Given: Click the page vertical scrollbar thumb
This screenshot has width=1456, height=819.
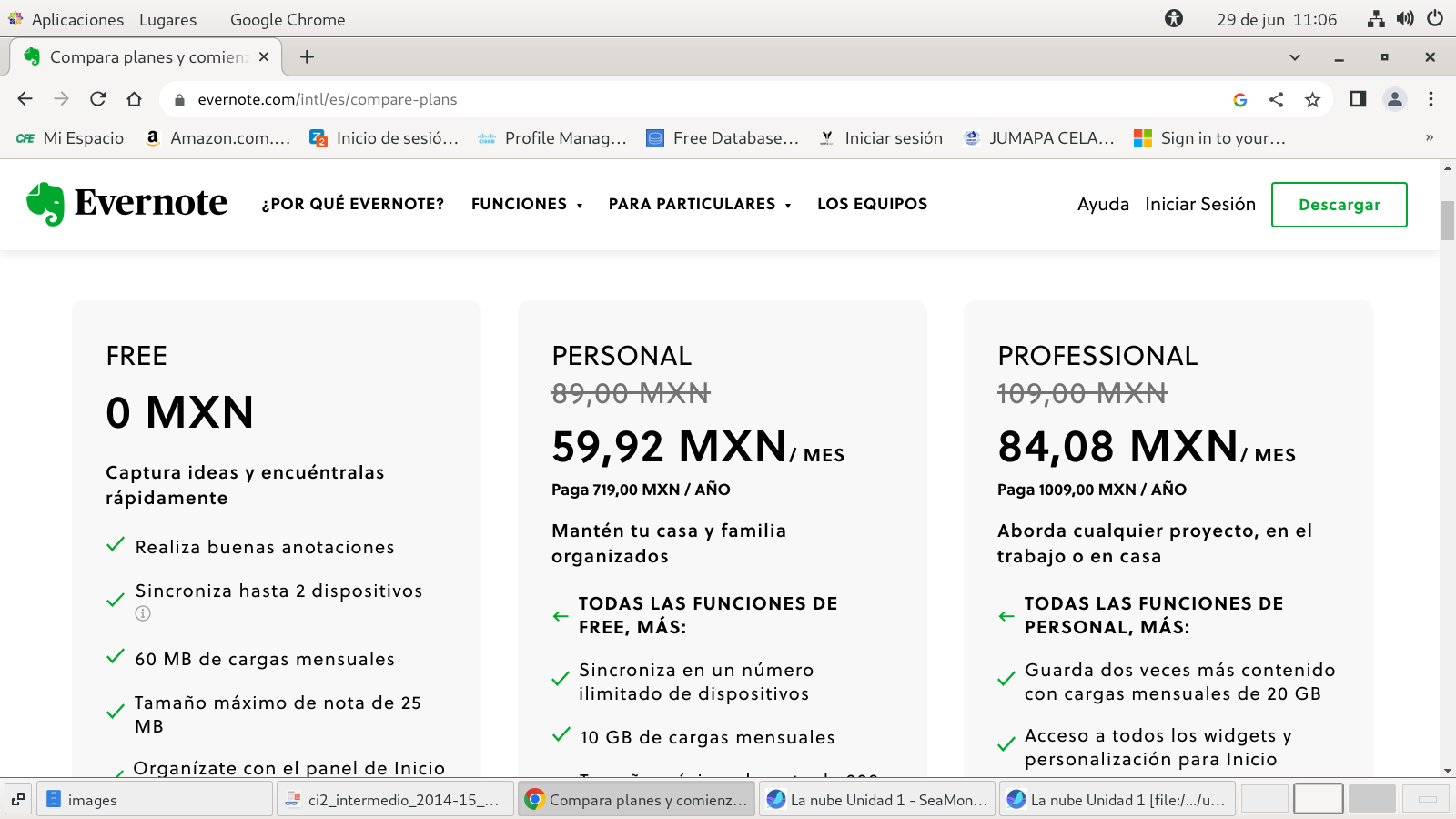Looking at the screenshot, I should click(x=1447, y=220).
